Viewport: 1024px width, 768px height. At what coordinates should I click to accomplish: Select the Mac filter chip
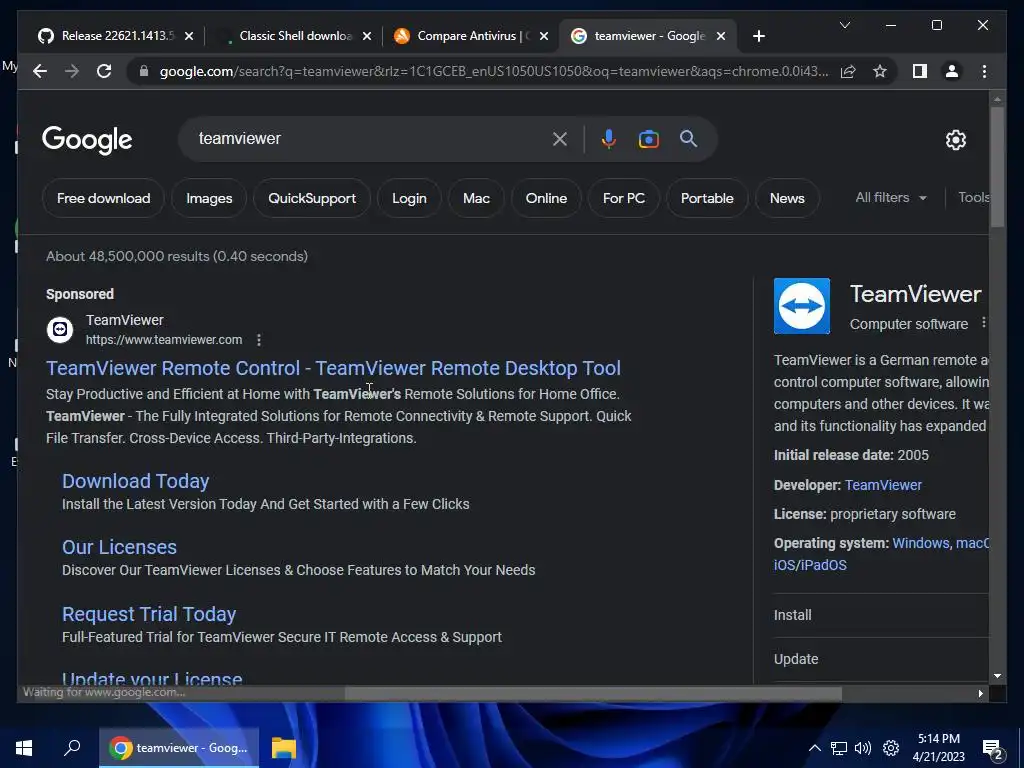pyautogui.click(x=476, y=199)
